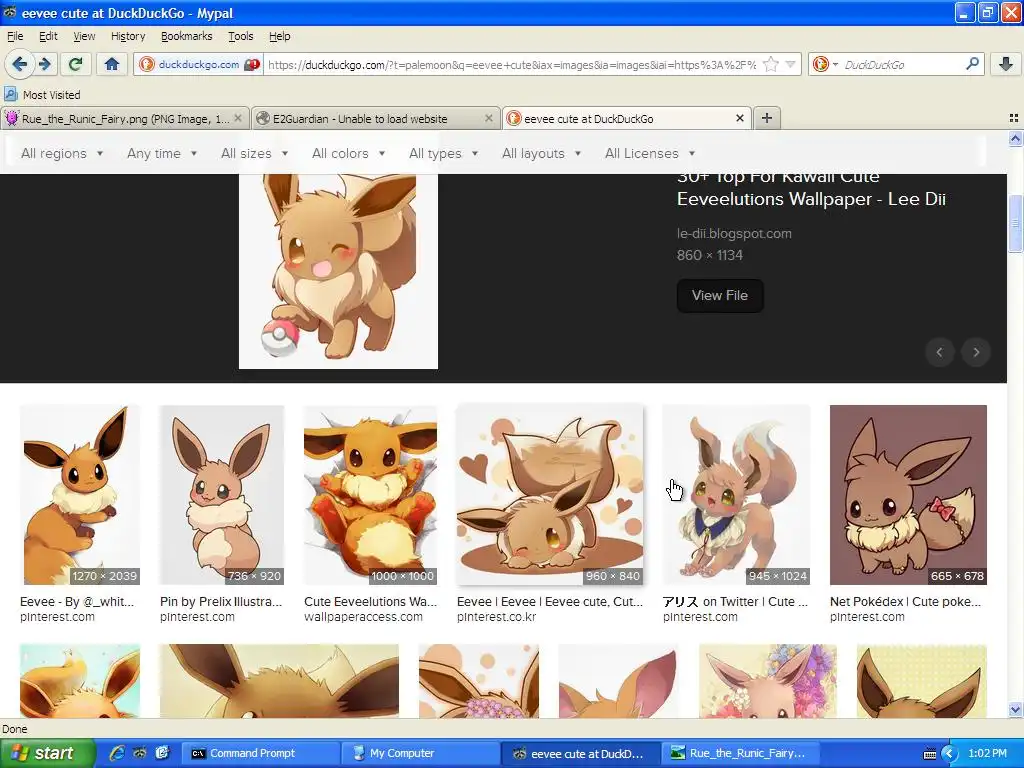
Task: Select the 945 × 1024 Eevee thumbnail
Action: click(x=736, y=494)
